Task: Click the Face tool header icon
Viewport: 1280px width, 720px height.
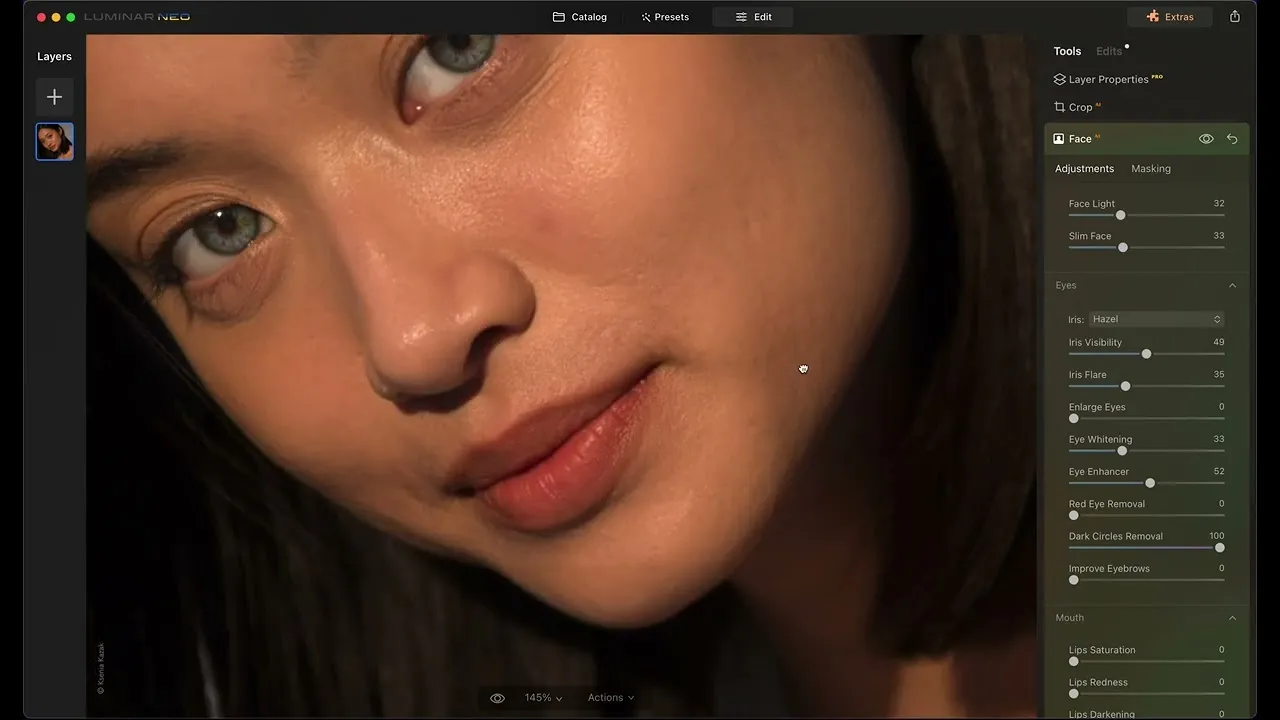Action: point(1059,139)
